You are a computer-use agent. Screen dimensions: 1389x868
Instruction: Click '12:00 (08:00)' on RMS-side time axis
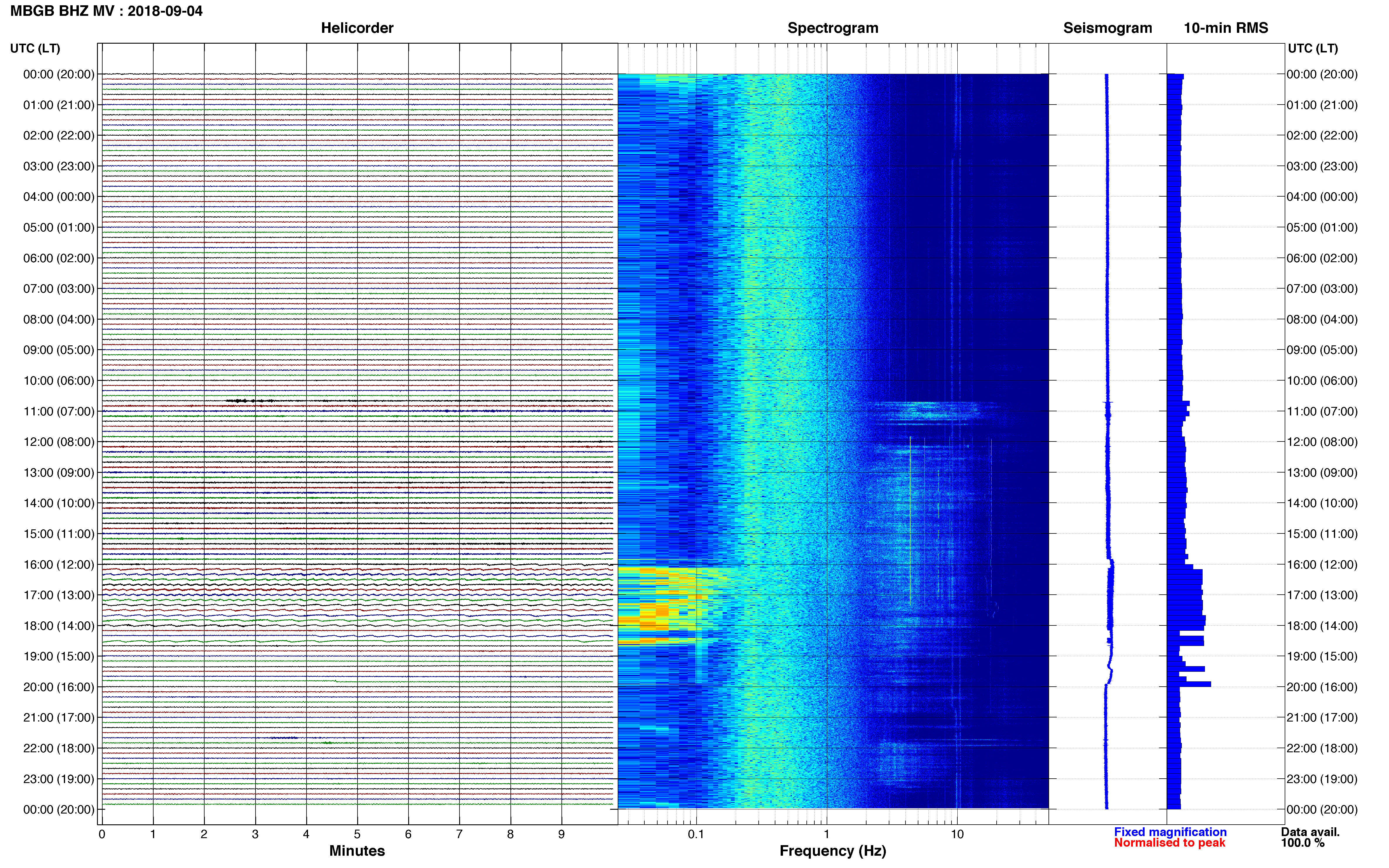coord(1322,442)
